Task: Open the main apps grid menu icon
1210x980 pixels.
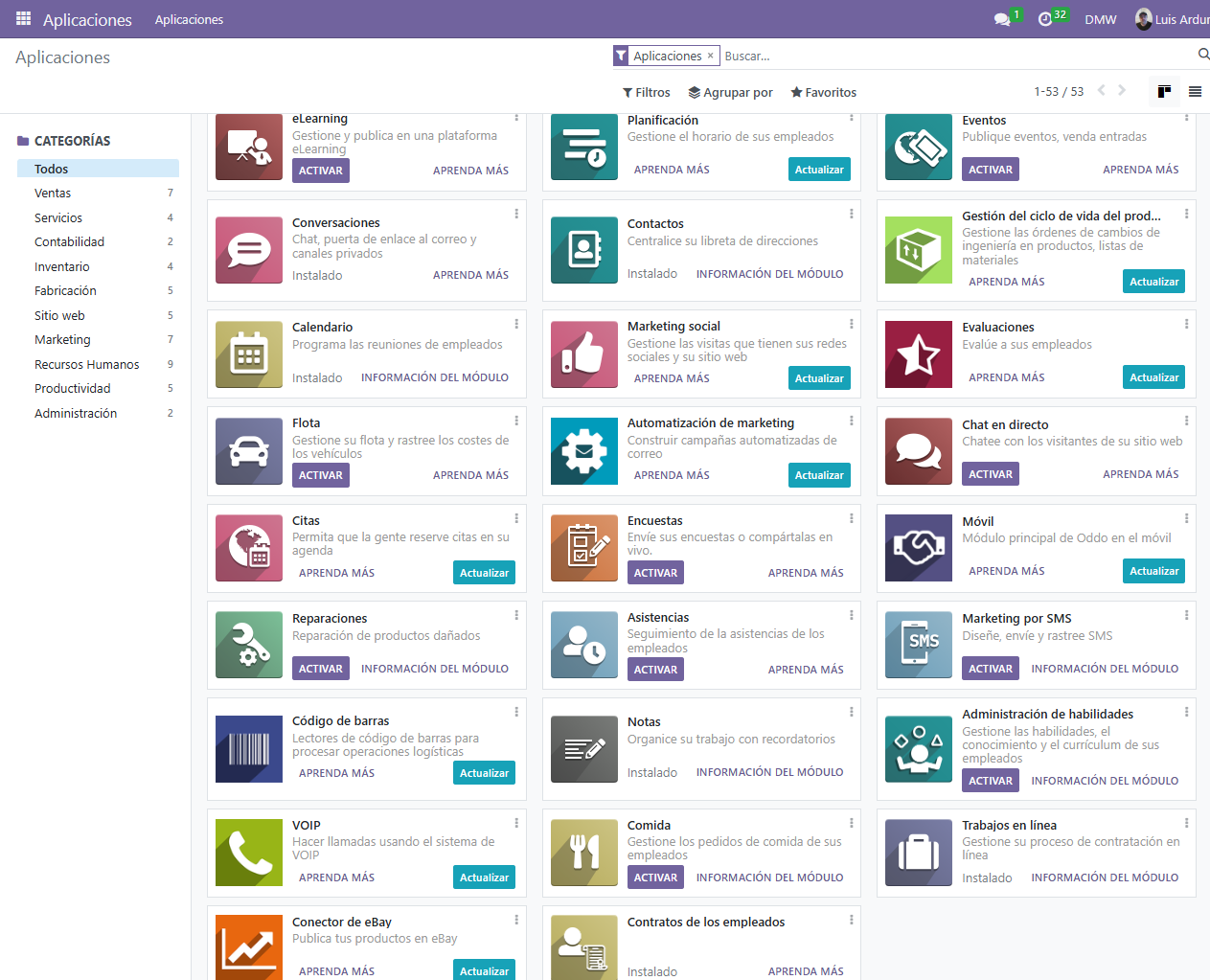Action: pyautogui.click(x=23, y=19)
